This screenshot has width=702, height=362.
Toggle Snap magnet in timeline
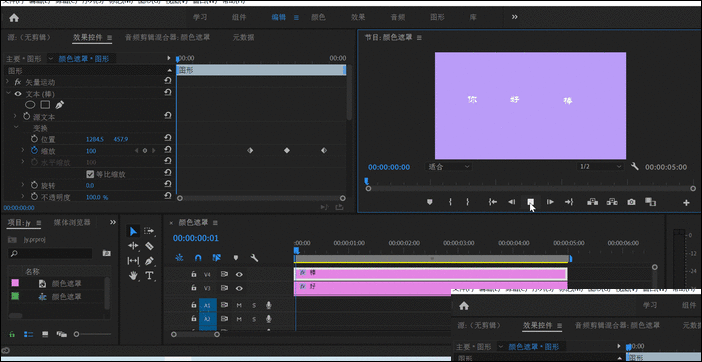[x=198, y=258]
